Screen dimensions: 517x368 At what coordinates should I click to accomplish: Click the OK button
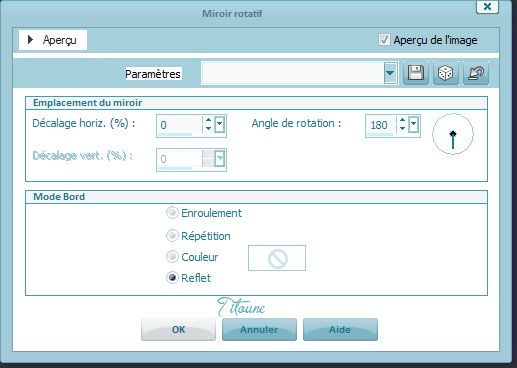[178, 329]
